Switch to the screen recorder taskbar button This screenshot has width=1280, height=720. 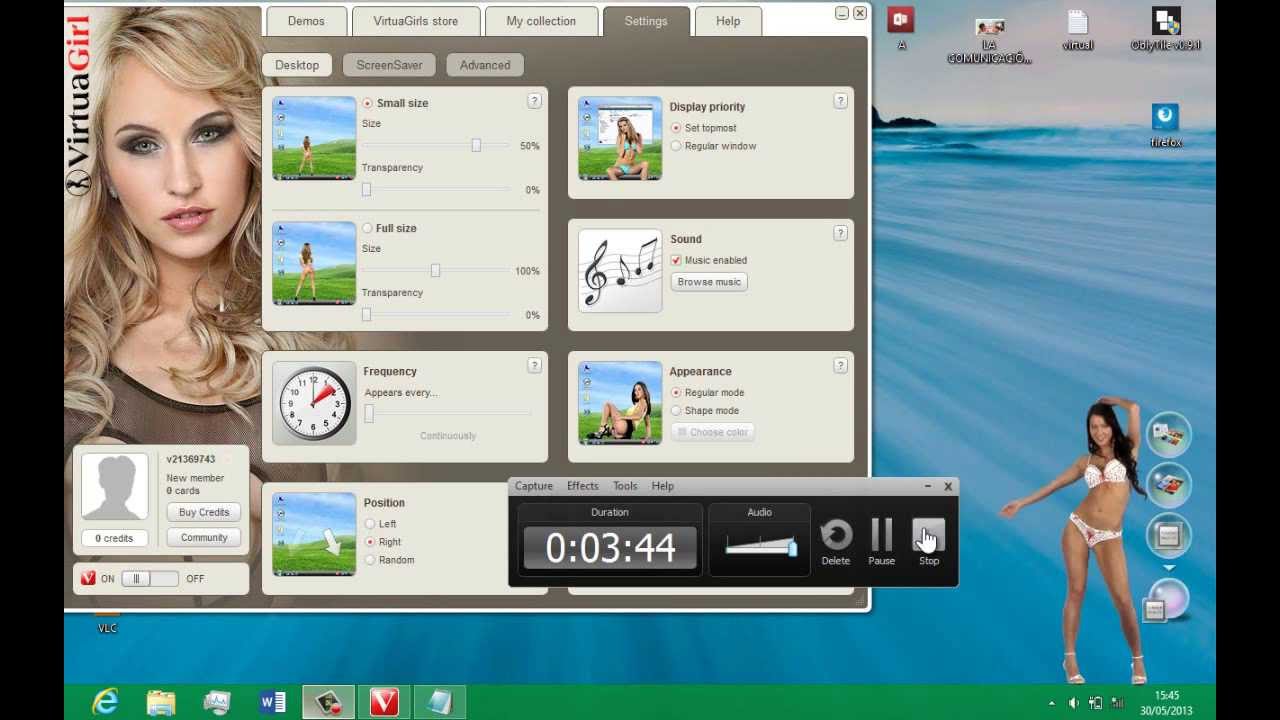tap(328, 702)
